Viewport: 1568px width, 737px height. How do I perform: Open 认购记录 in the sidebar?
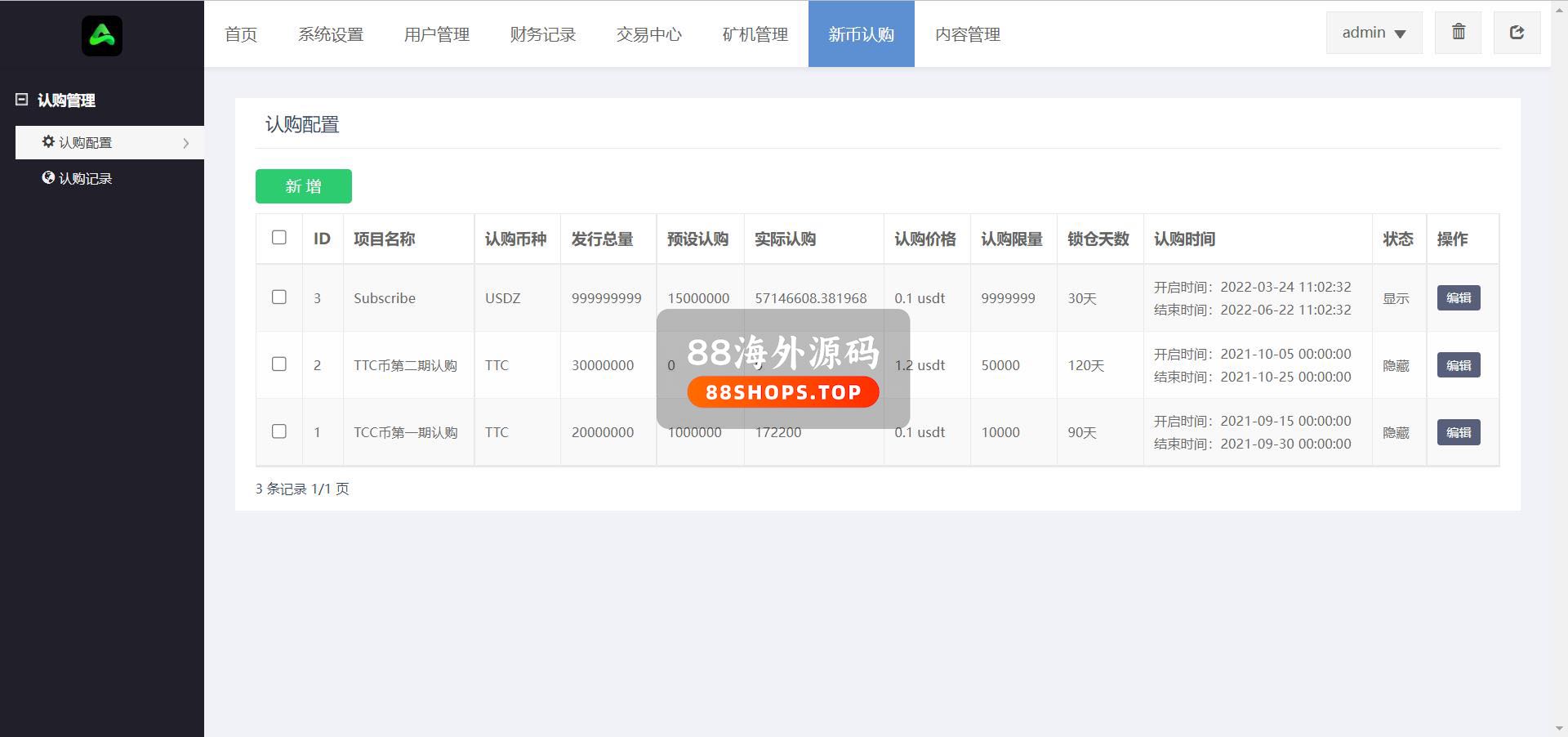[x=85, y=179]
